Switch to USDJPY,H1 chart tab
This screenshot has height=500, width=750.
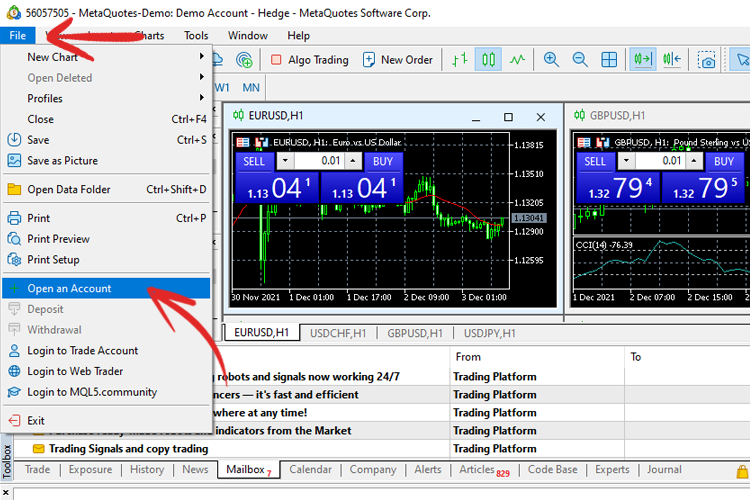490,333
